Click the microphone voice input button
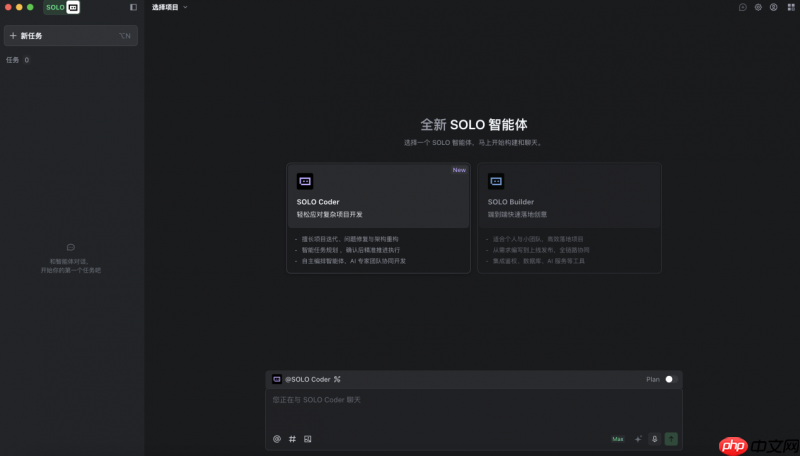Screen dimensions: 800x456 (655, 439)
